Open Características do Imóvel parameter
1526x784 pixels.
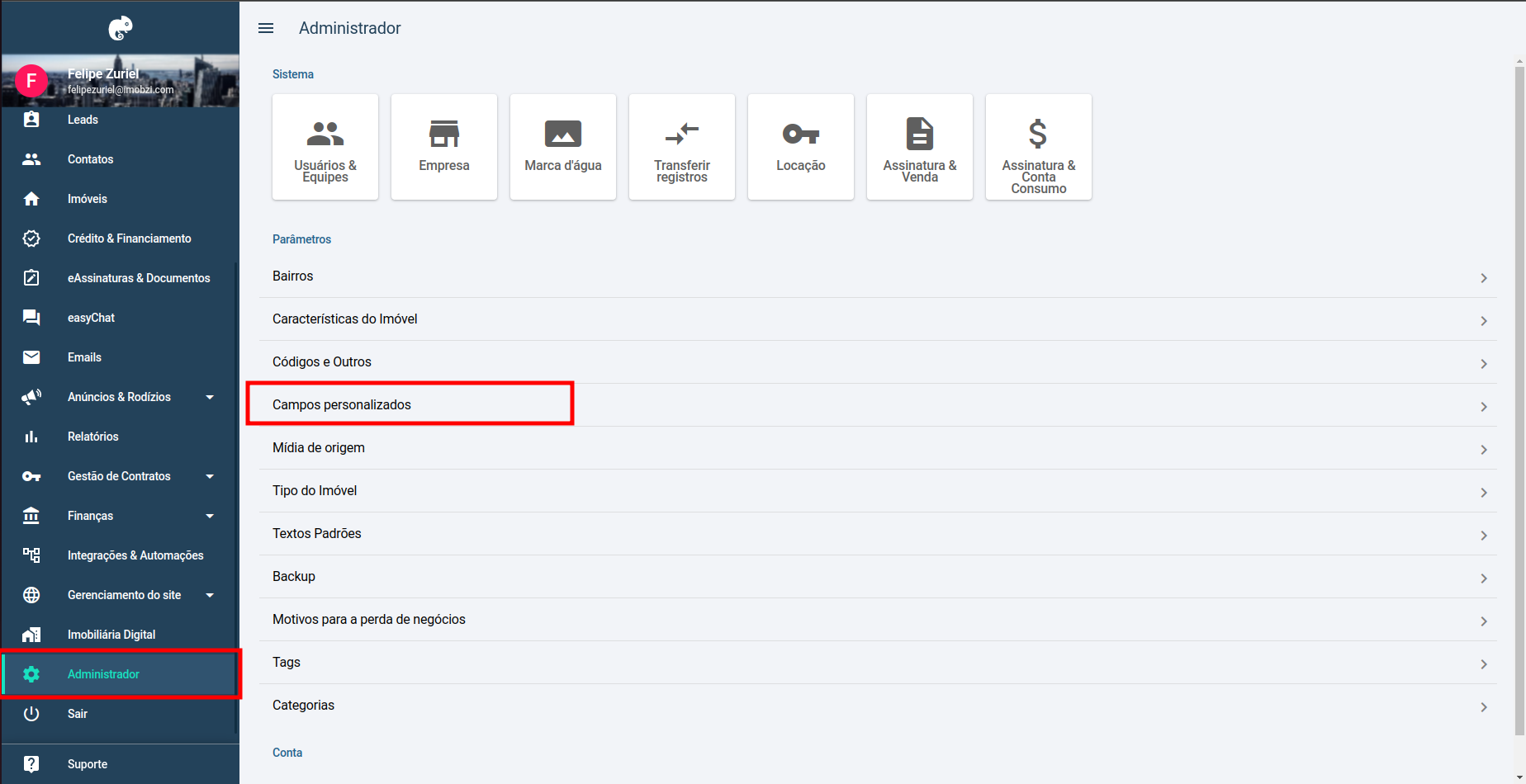pyautogui.click(x=878, y=319)
